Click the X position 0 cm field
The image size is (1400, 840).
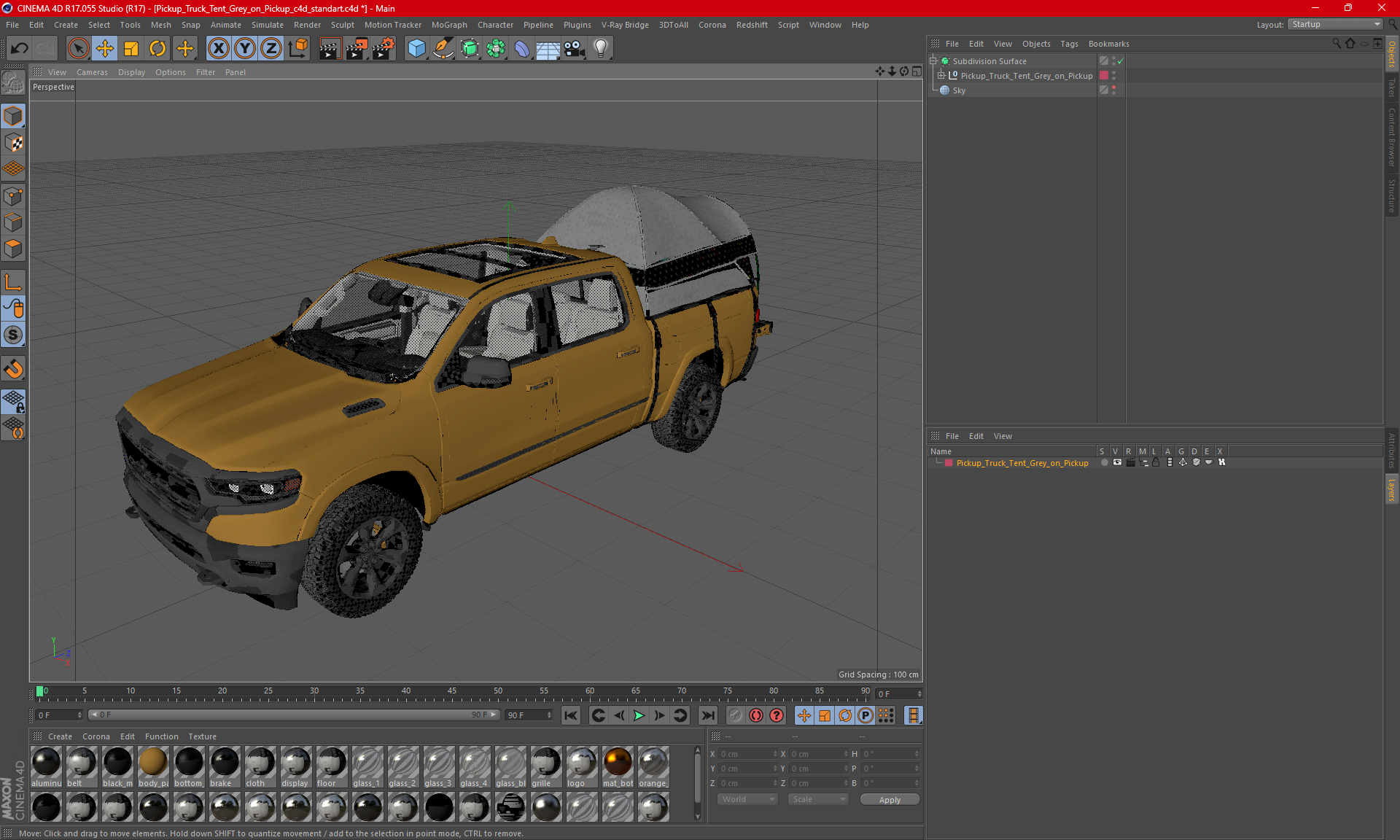(747, 754)
